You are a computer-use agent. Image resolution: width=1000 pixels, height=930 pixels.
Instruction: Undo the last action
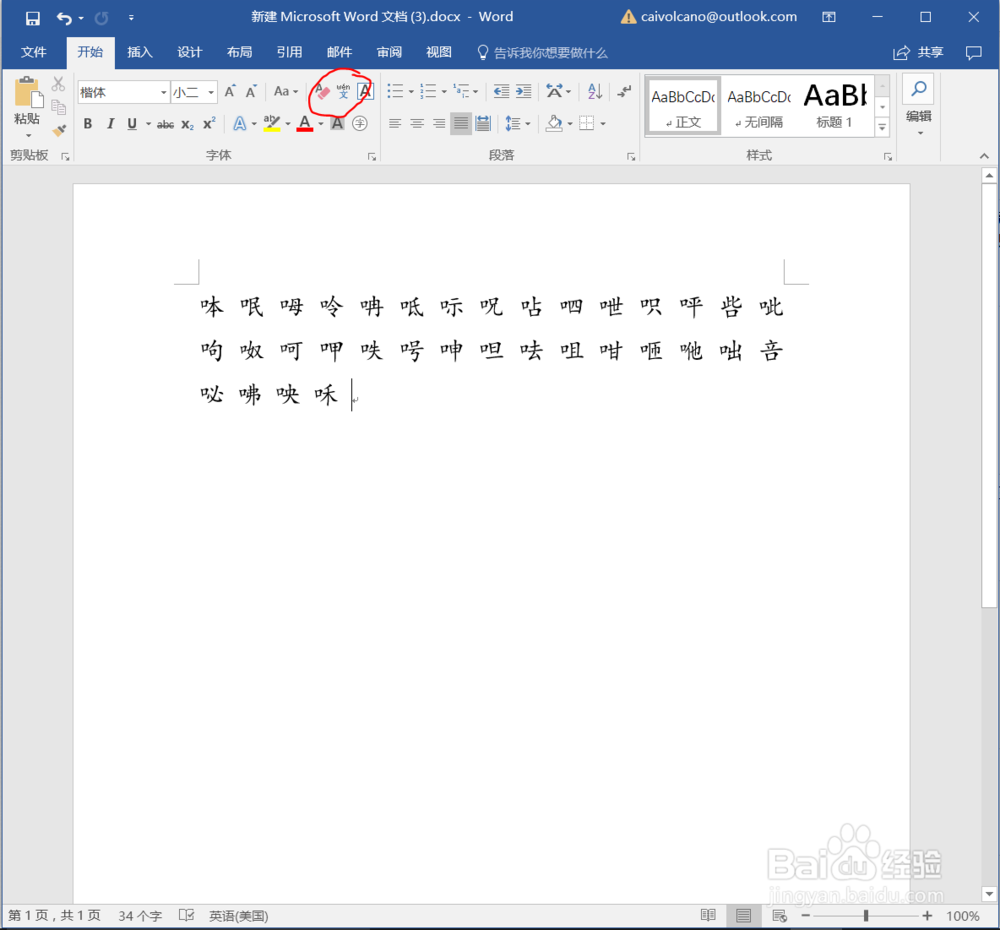pyautogui.click(x=64, y=18)
